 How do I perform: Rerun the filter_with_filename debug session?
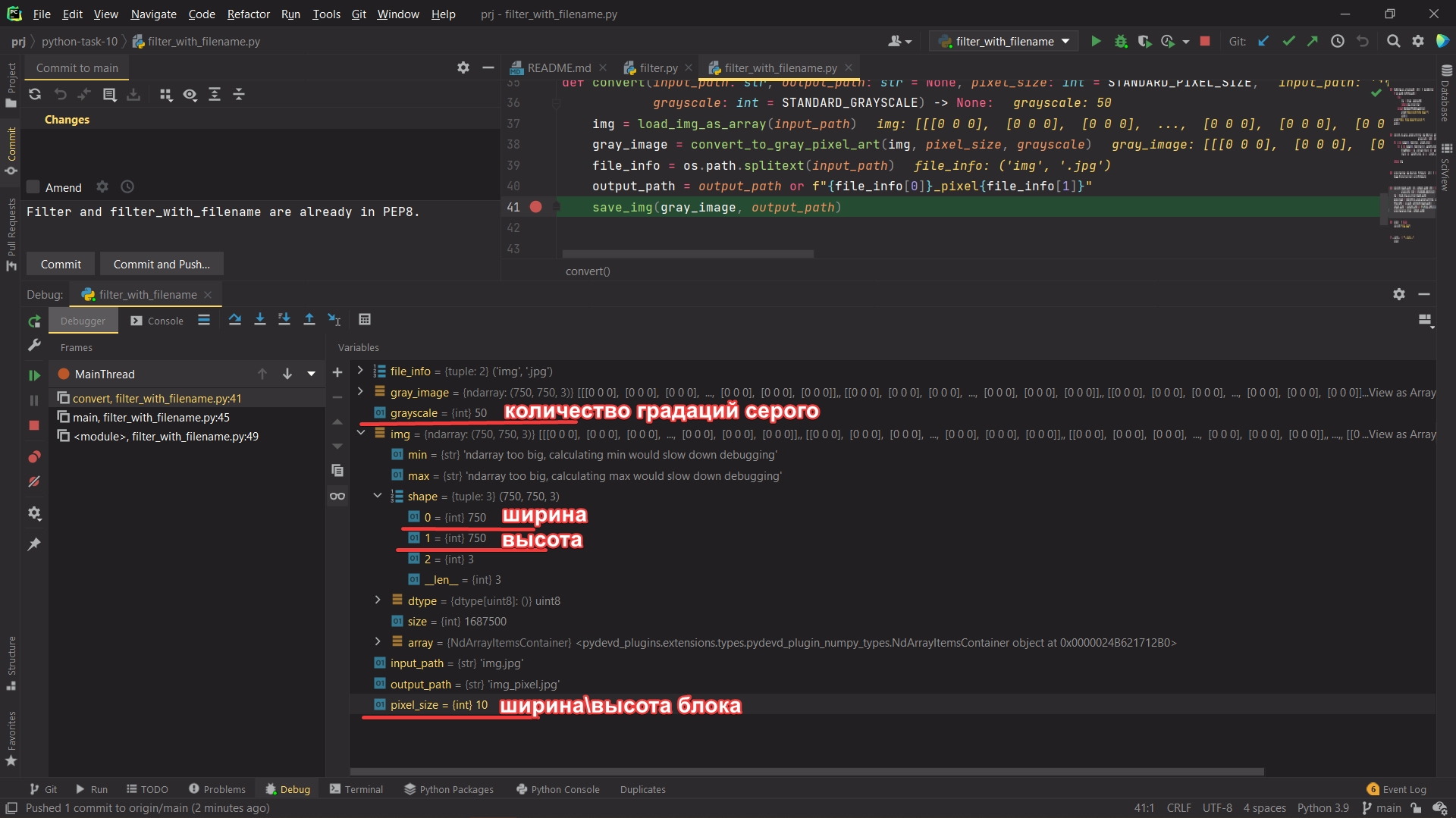pyautogui.click(x=34, y=321)
